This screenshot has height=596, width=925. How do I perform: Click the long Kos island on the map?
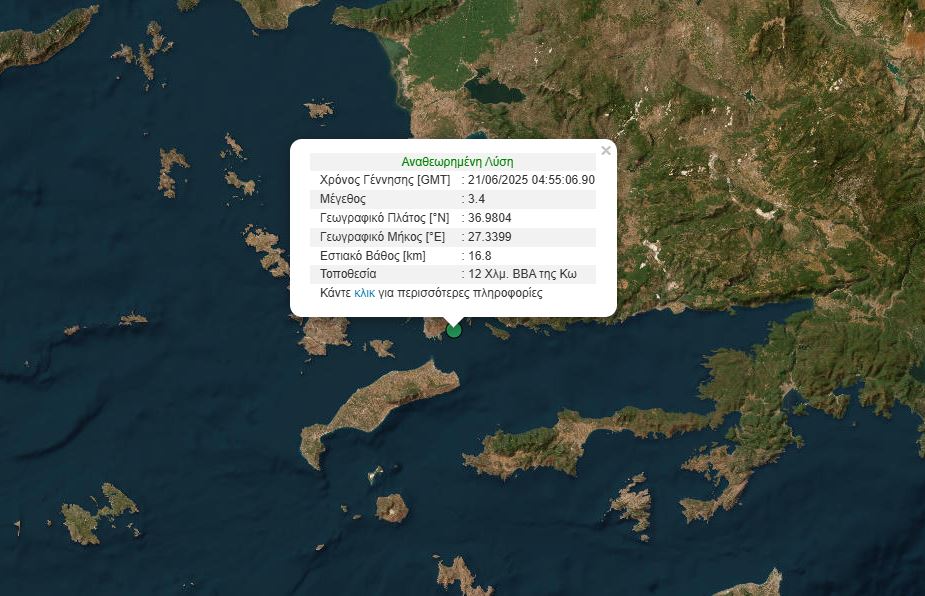380,406
